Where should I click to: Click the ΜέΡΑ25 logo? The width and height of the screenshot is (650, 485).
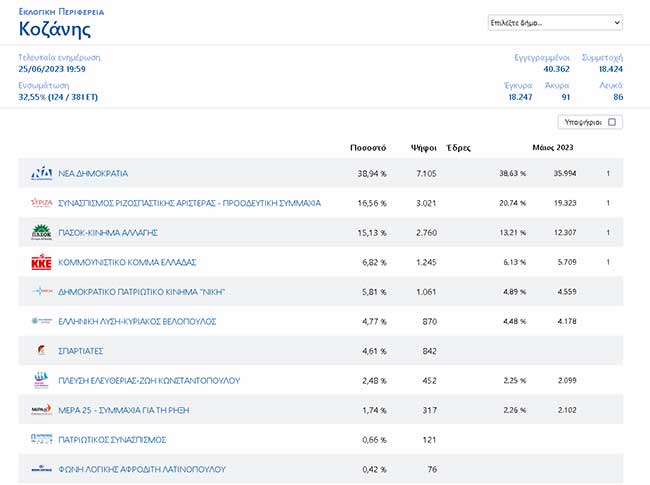(41, 410)
